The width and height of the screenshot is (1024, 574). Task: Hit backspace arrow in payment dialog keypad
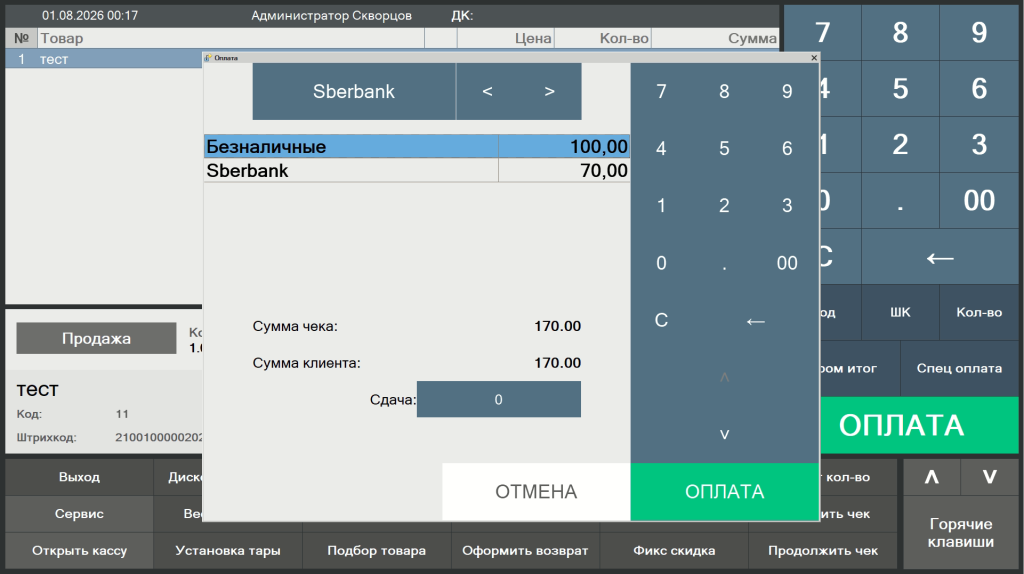click(x=756, y=320)
